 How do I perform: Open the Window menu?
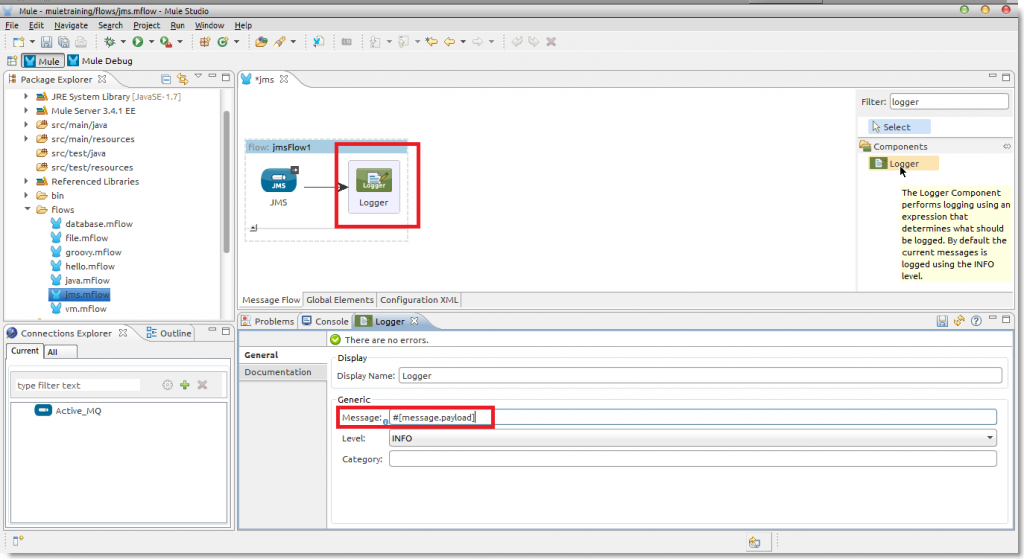point(210,25)
